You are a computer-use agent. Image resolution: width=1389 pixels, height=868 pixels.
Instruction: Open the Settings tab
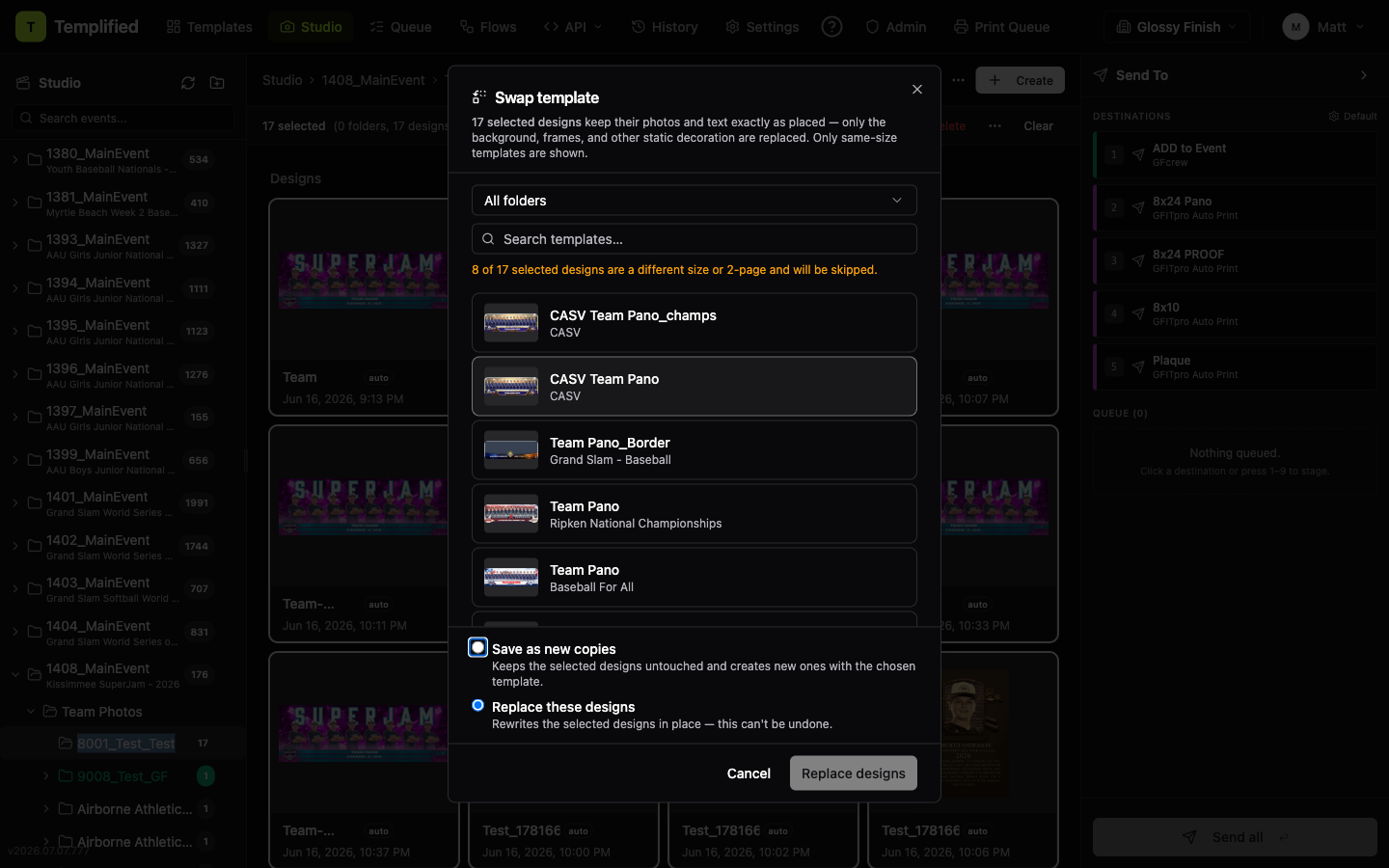click(x=762, y=27)
